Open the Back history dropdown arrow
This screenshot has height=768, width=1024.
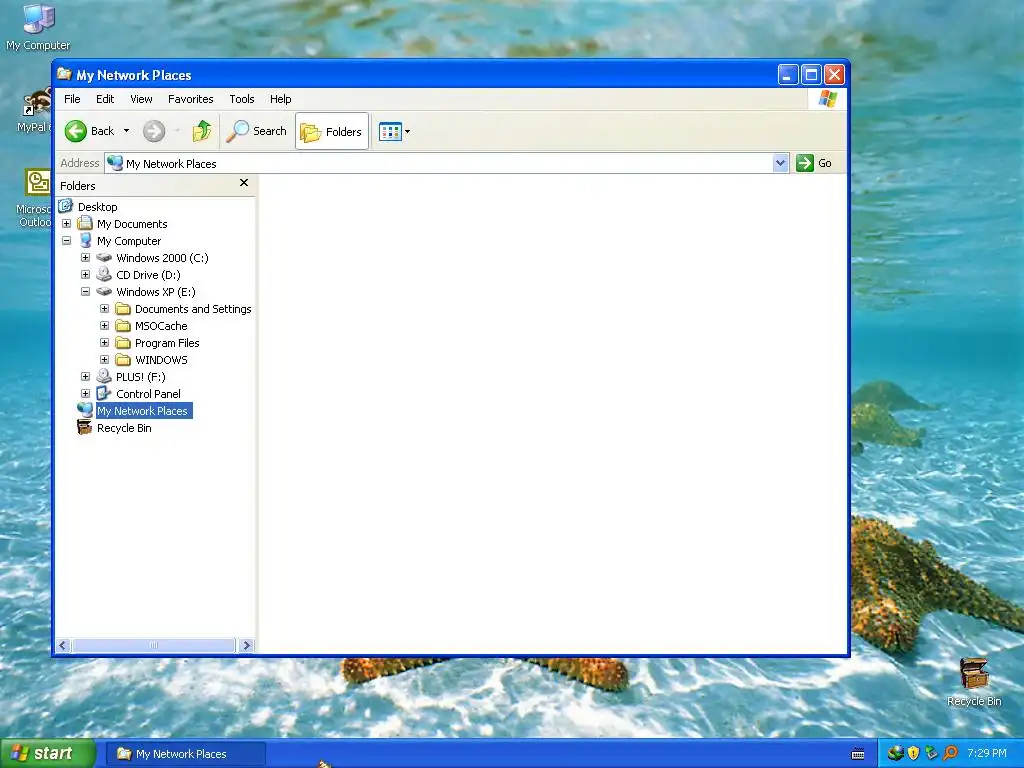pyautogui.click(x=126, y=131)
